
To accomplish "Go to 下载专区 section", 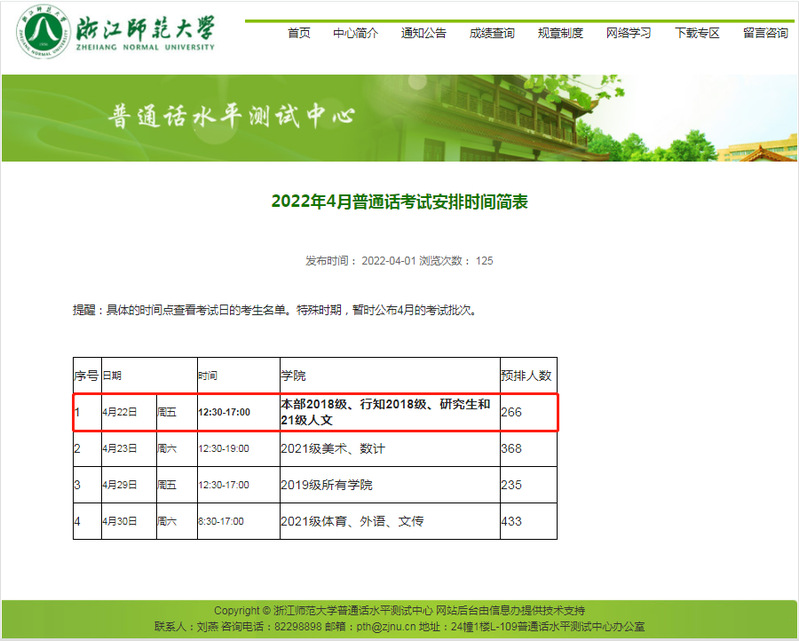I will click(697, 33).
